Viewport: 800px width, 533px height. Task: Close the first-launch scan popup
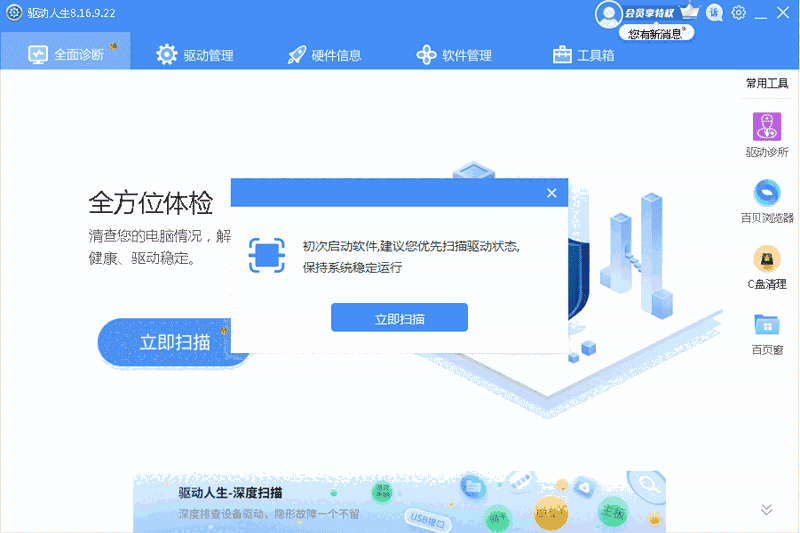pos(552,193)
